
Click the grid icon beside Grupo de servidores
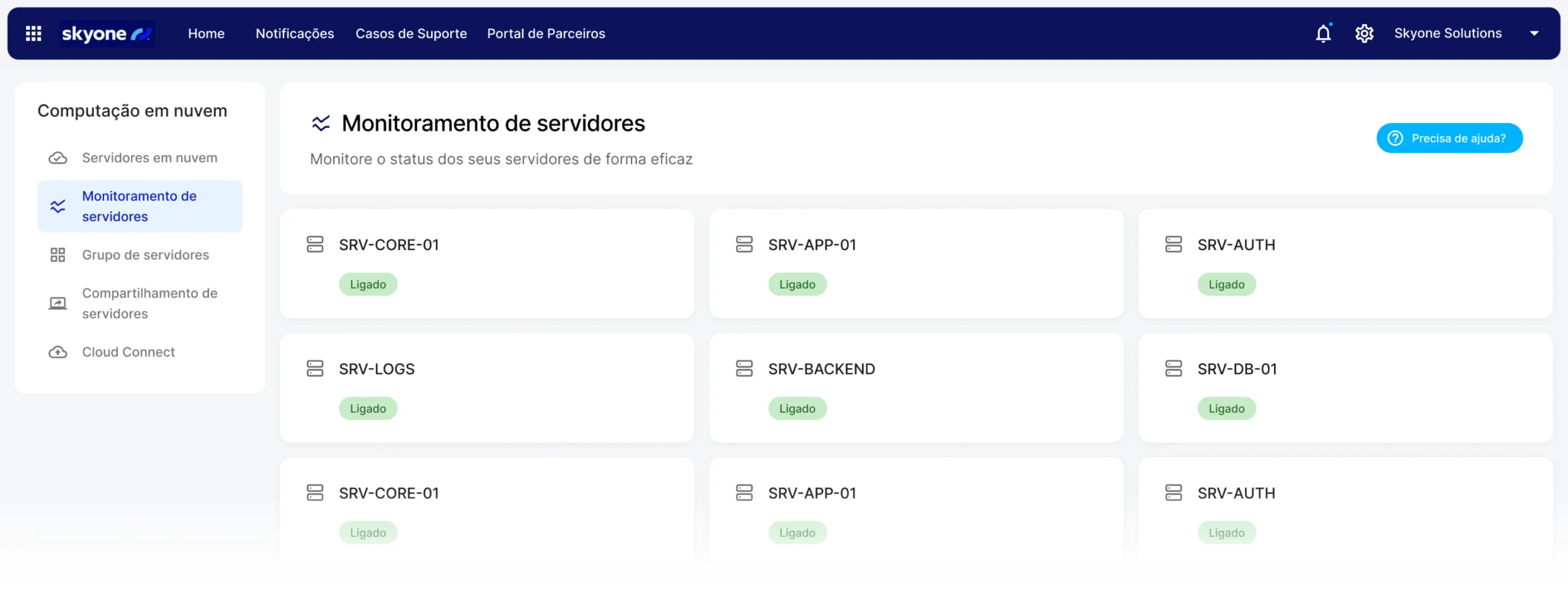pos(58,254)
